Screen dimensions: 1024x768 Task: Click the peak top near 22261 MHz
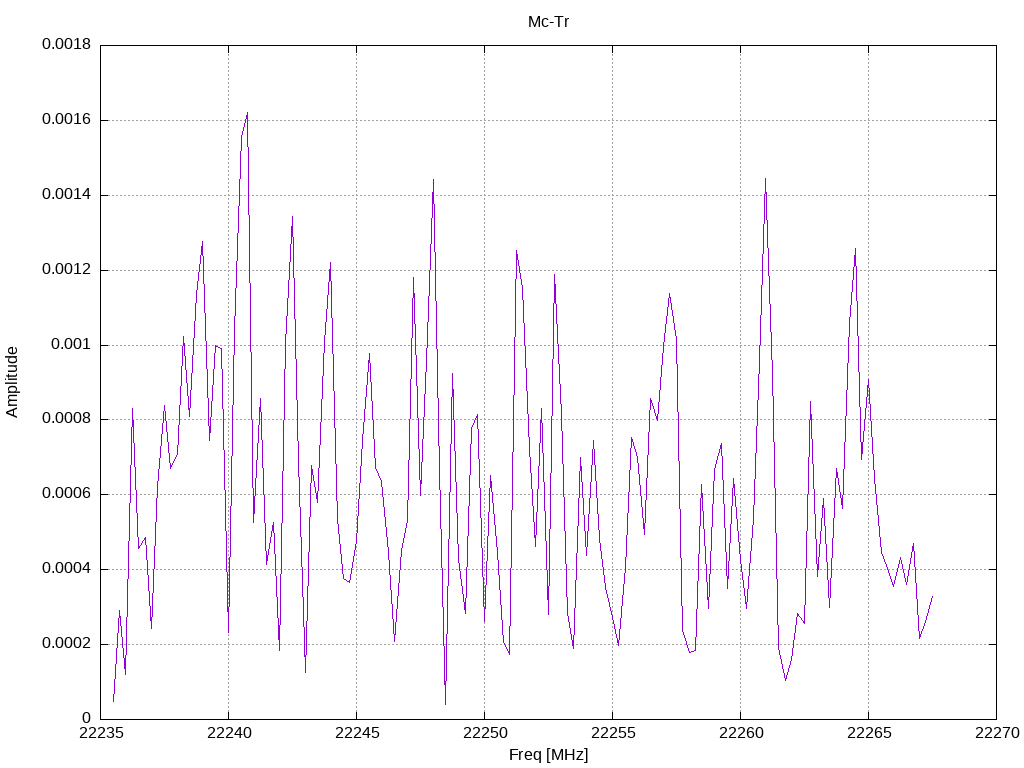pos(765,178)
